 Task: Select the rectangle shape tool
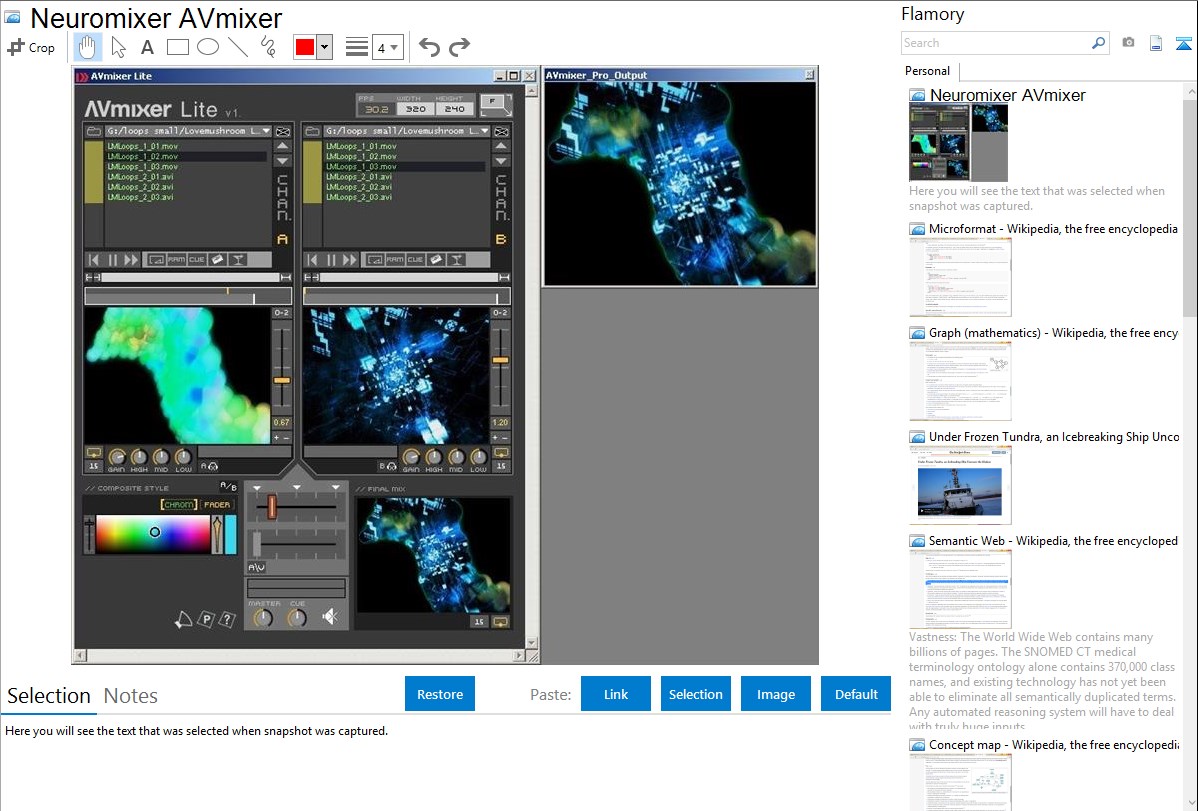coord(177,47)
